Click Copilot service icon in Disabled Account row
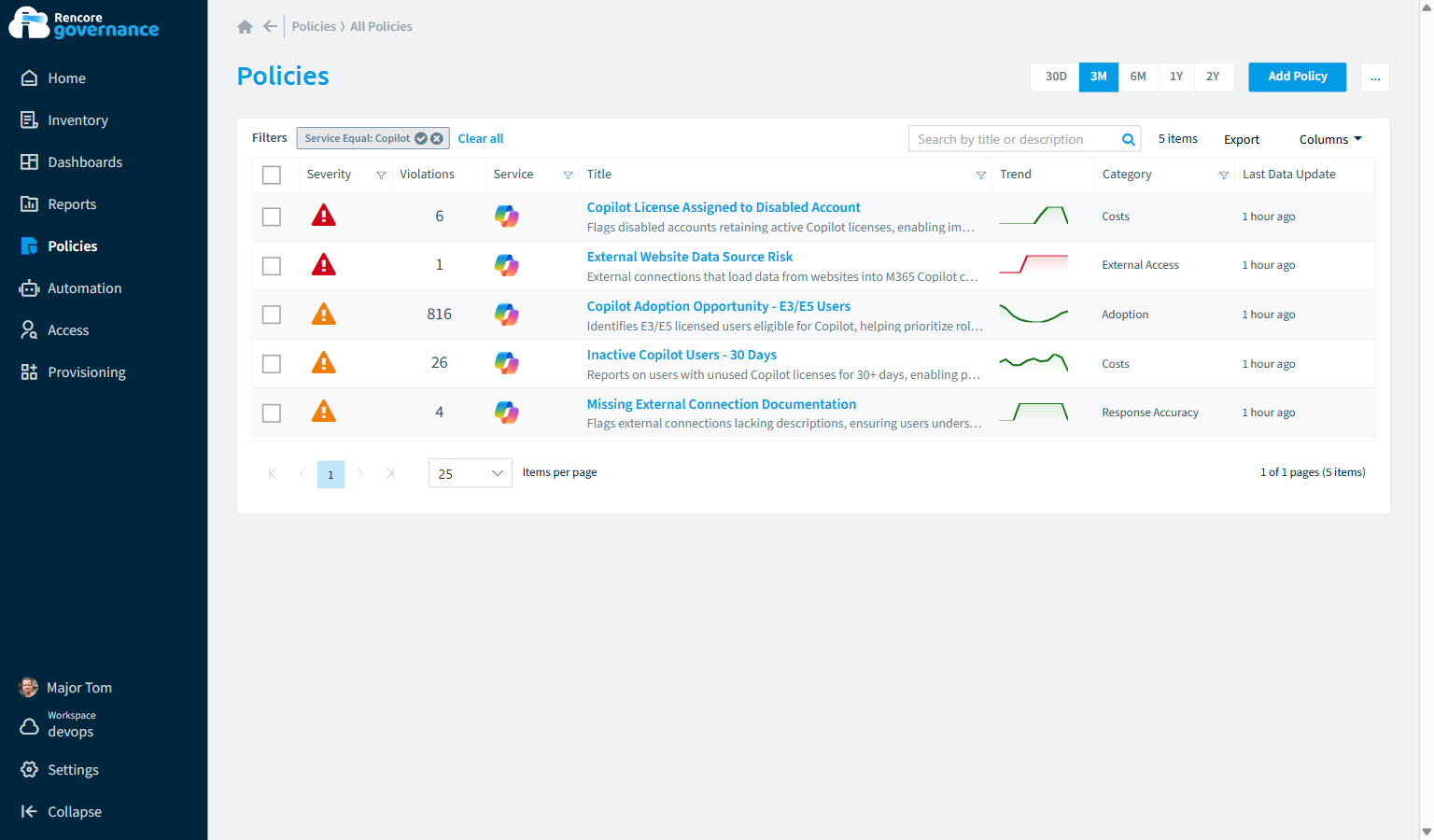Viewport: 1434px width, 840px height. pos(507,217)
